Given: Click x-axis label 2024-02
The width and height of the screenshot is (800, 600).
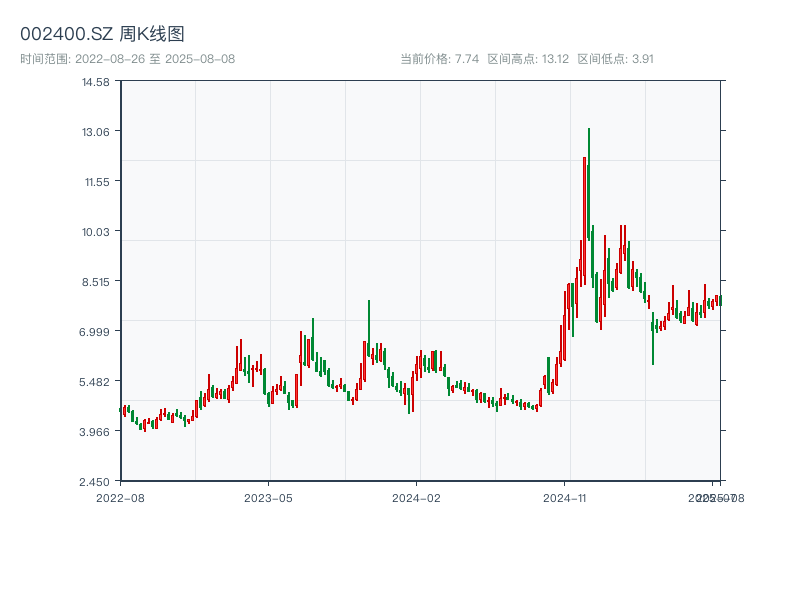Looking at the screenshot, I should [416, 498].
